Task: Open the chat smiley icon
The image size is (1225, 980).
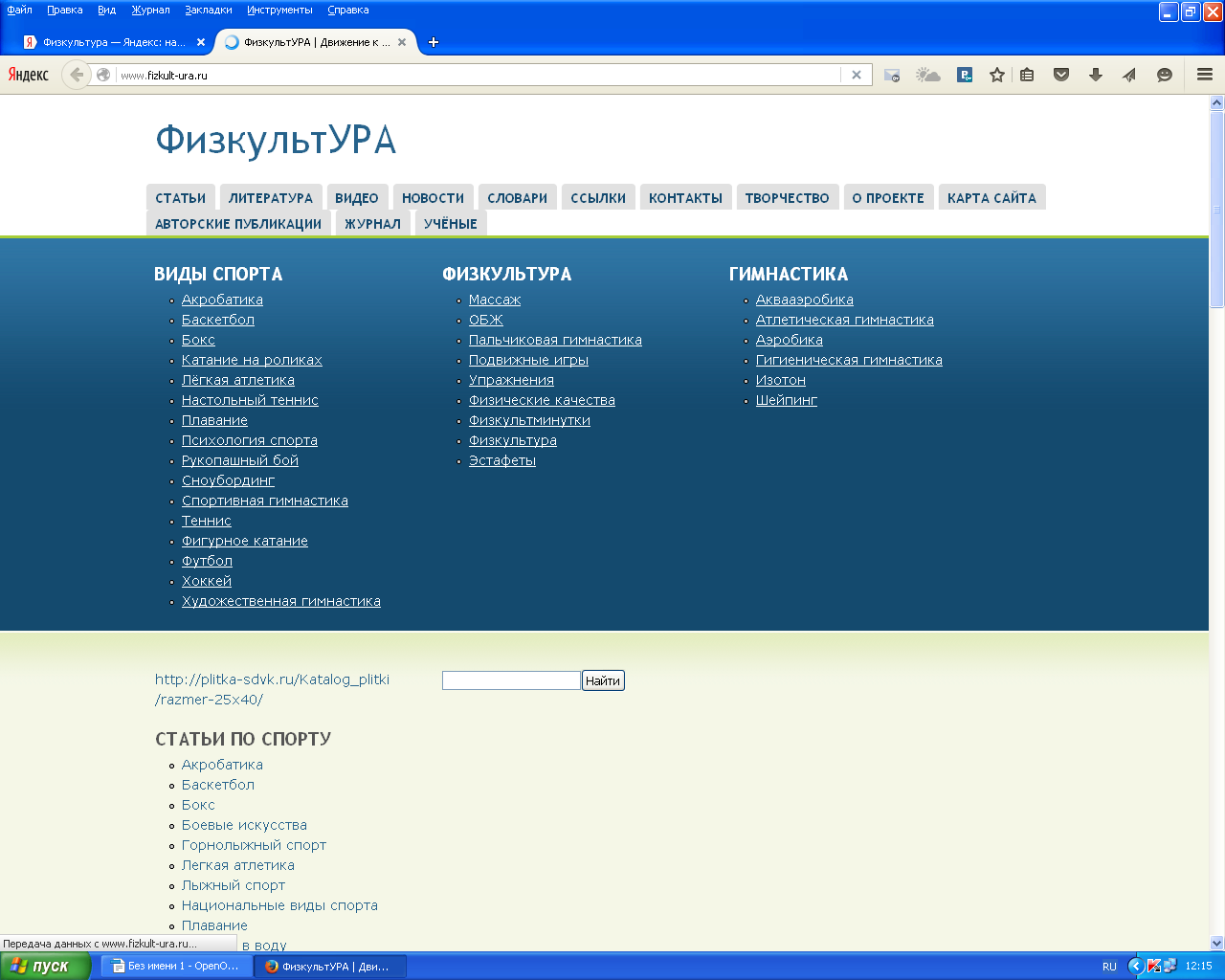Action: pyautogui.click(x=1165, y=75)
